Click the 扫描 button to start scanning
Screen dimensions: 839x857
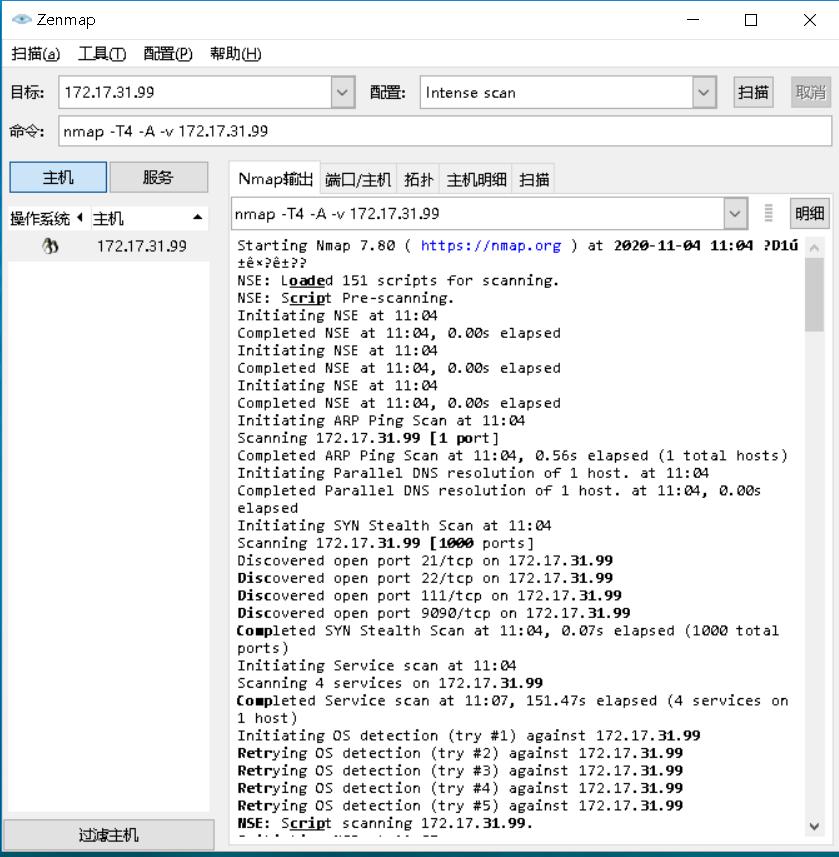pyautogui.click(x=753, y=92)
